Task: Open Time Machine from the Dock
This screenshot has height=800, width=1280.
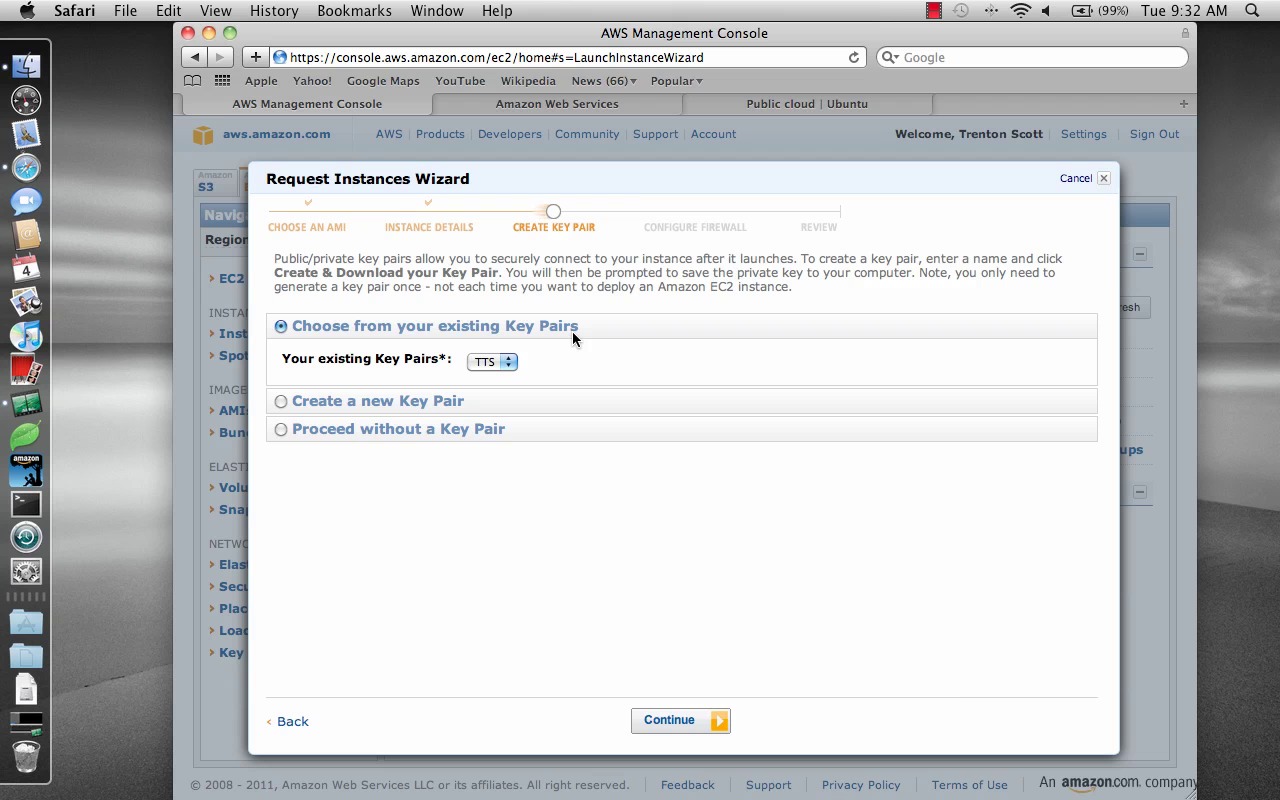Action: (26, 537)
